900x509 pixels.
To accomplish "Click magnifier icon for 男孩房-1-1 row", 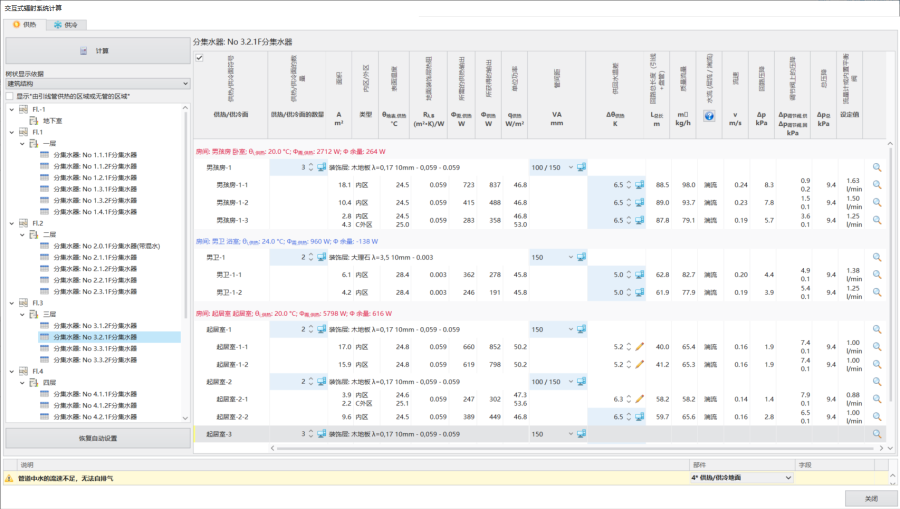I will coord(876,185).
